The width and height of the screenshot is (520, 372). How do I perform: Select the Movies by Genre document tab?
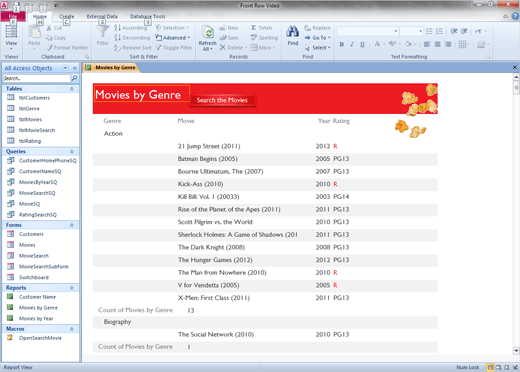pyautogui.click(x=112, y=68)
